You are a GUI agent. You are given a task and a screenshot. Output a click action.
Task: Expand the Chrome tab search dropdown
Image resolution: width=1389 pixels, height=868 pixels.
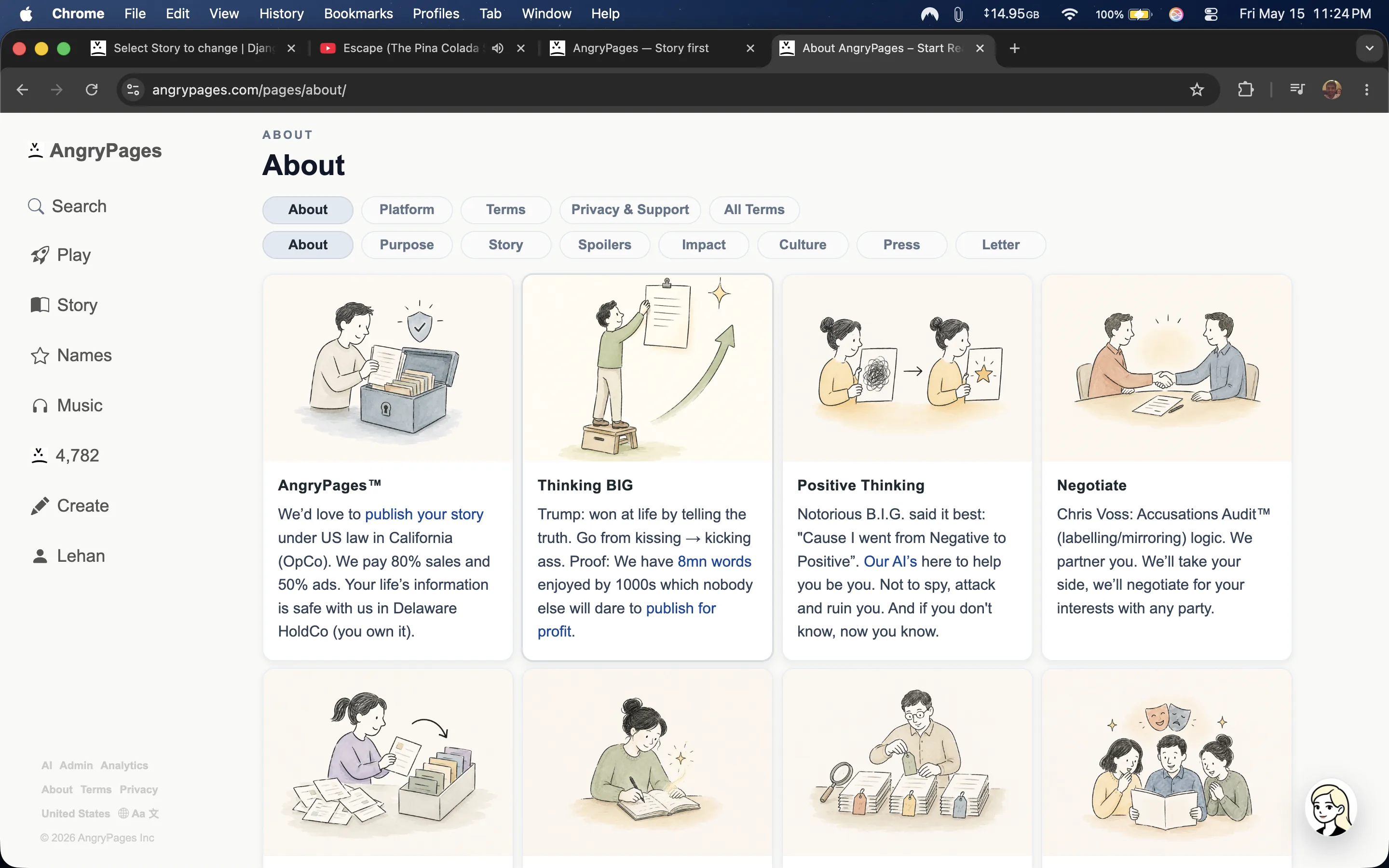[x=1370, y=48]
